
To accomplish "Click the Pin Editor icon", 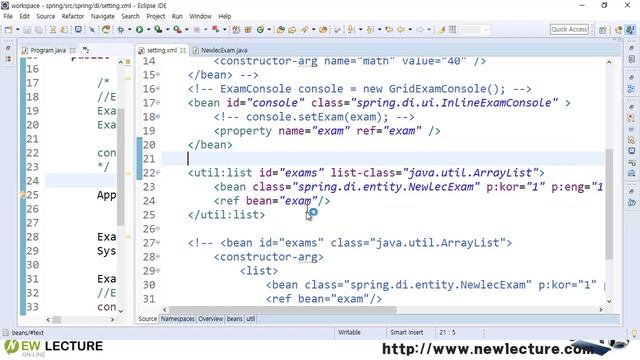I will tap(441, 29).
